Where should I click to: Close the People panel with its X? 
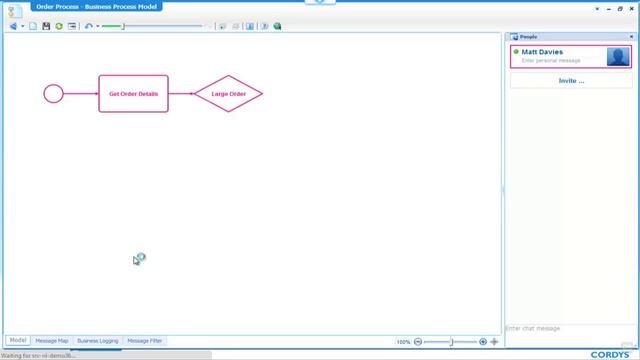click(631, 37)
